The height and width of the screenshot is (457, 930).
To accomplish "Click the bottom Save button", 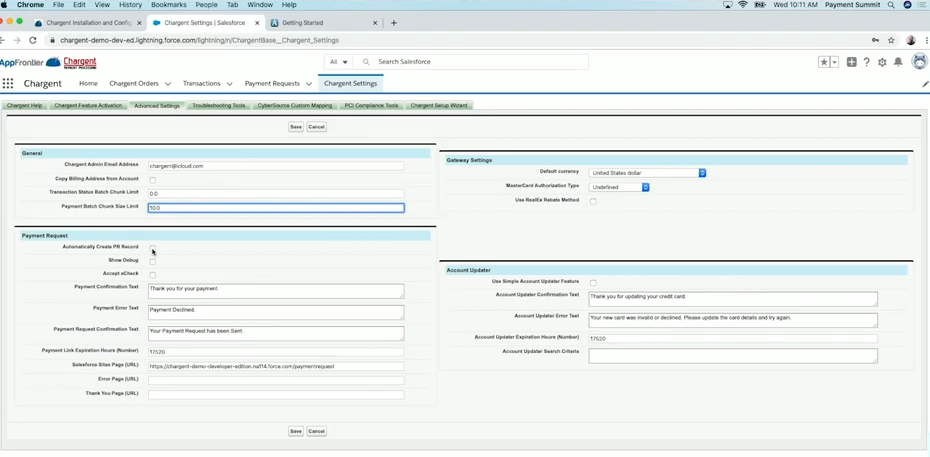I will point(296,432).
